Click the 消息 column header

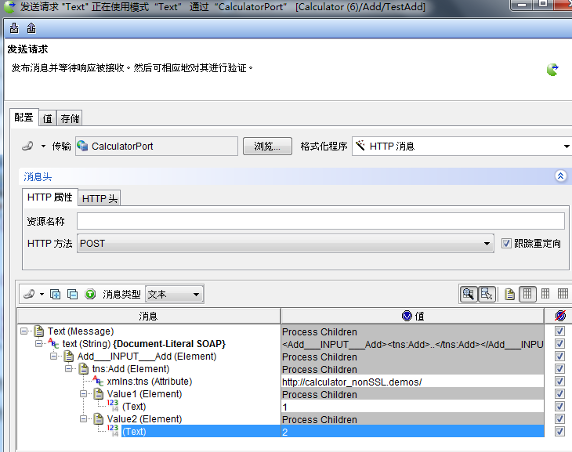149,316
